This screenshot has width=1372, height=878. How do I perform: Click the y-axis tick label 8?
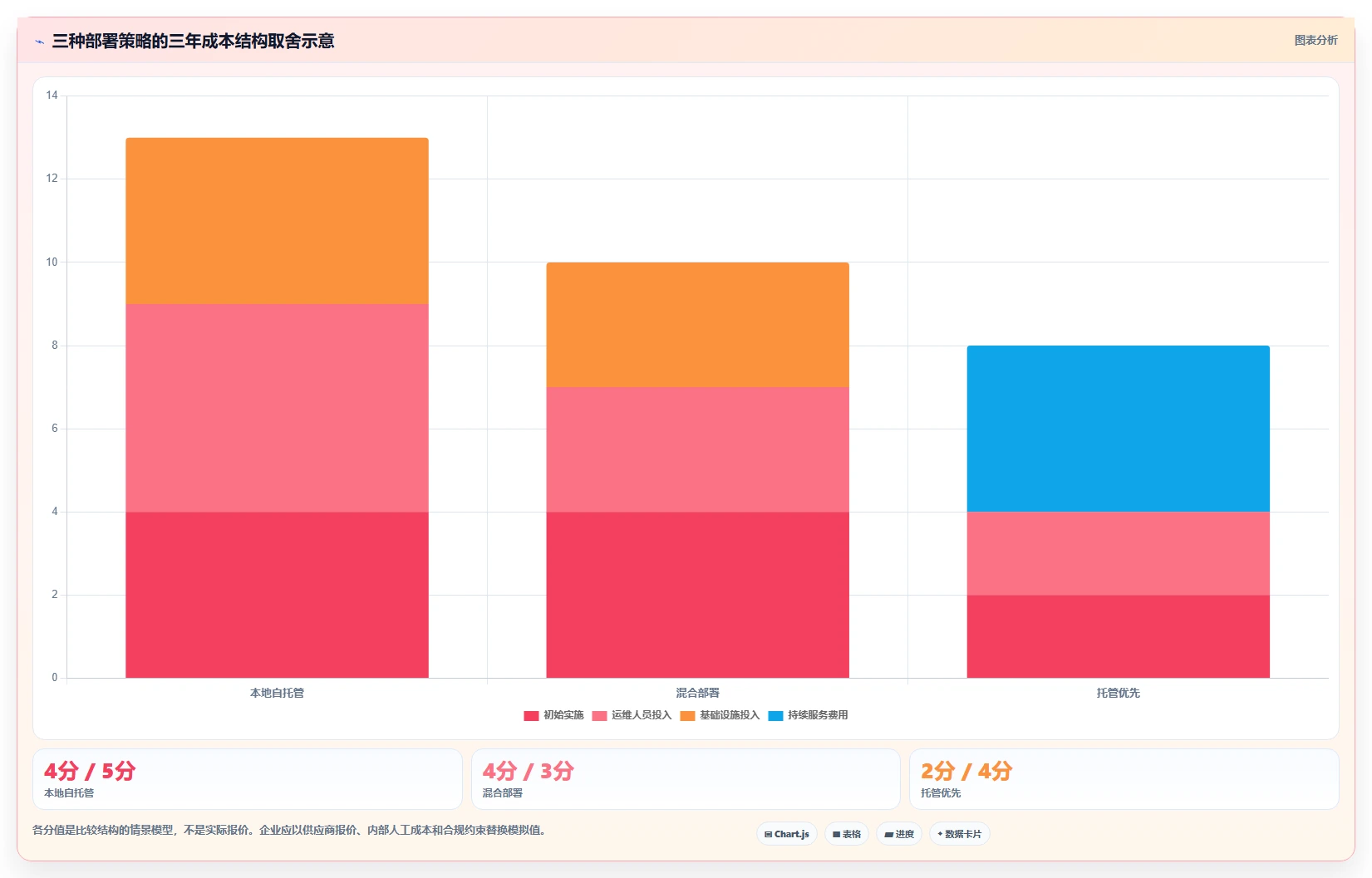pyautogui.click(x=55, y=346)
